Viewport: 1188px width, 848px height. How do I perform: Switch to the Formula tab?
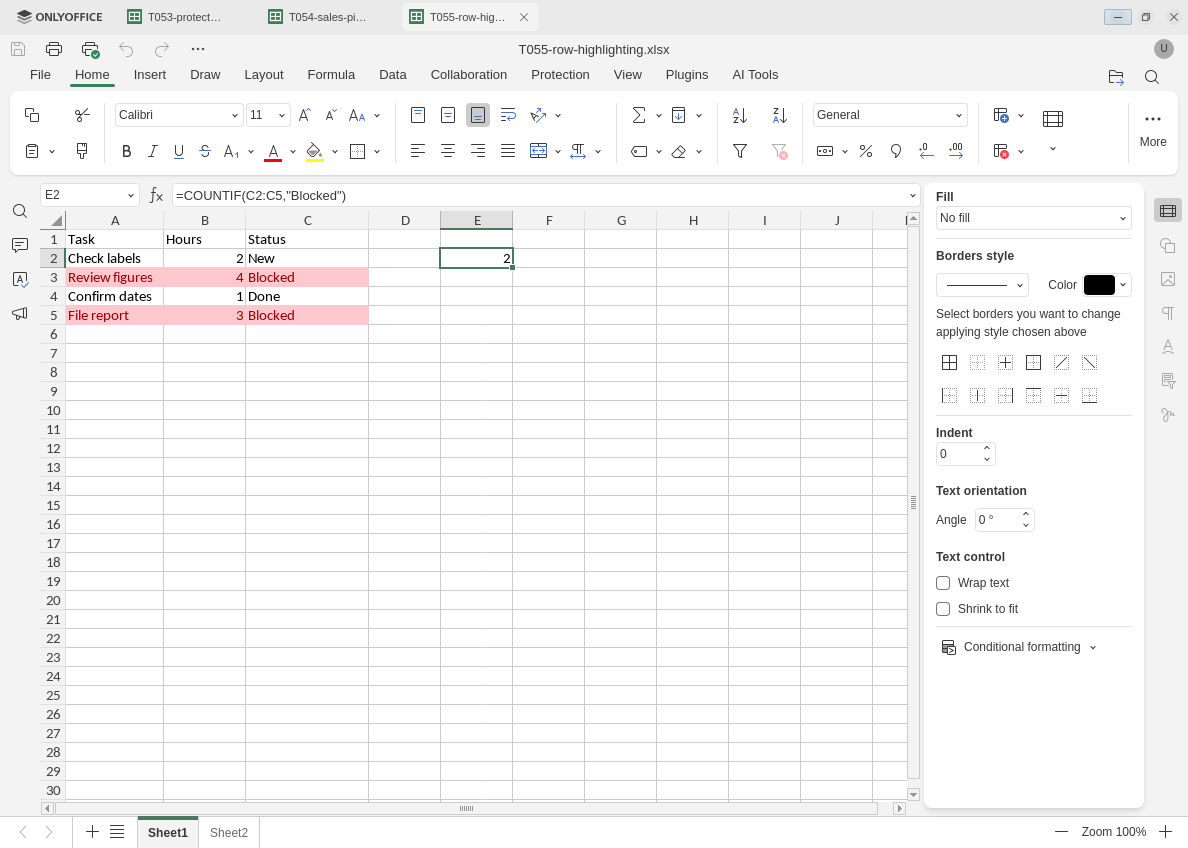[331, 75]
